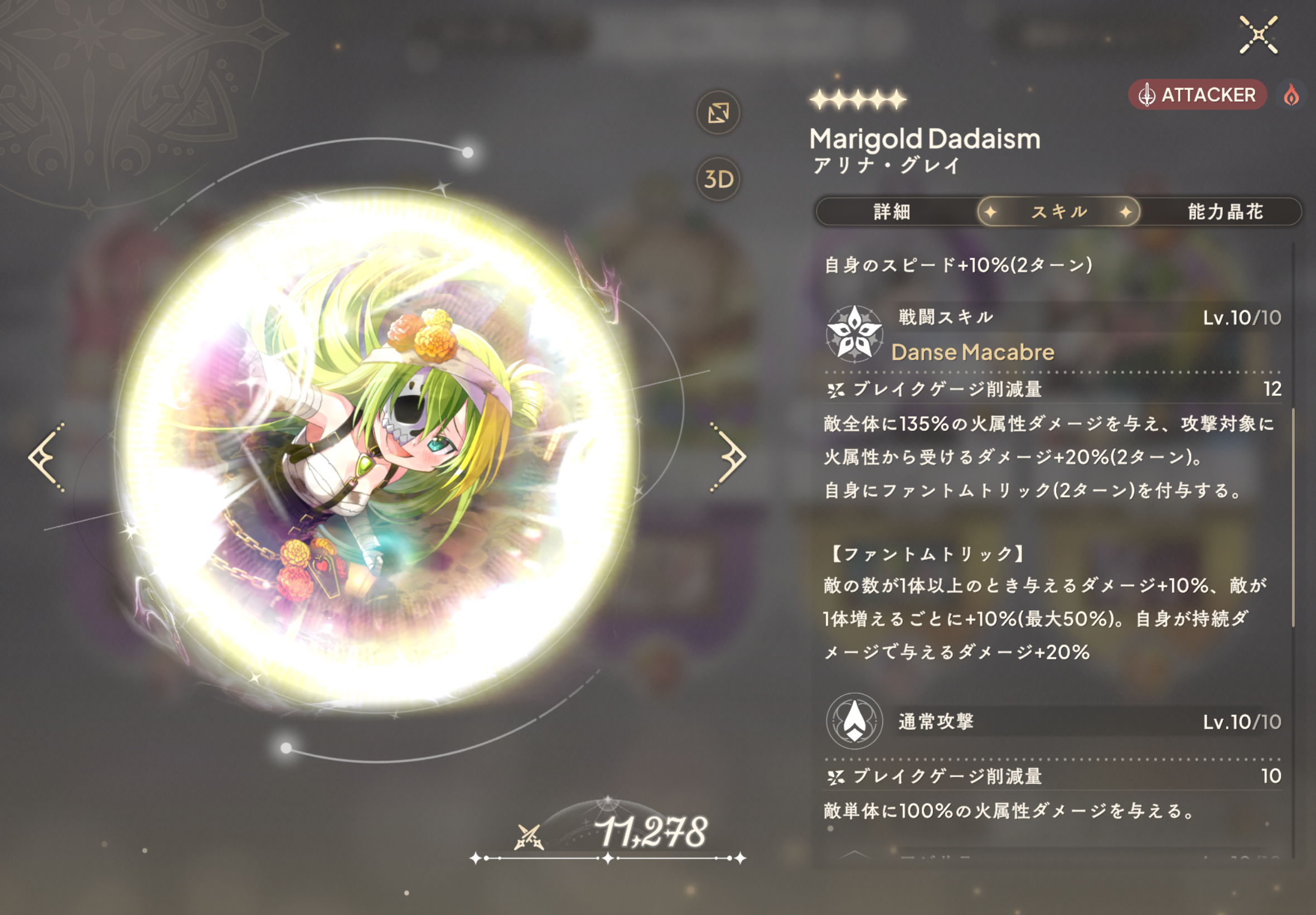Tap the Danse Macabre skill name
1316x915 pixels.
(x=973, y=352)
